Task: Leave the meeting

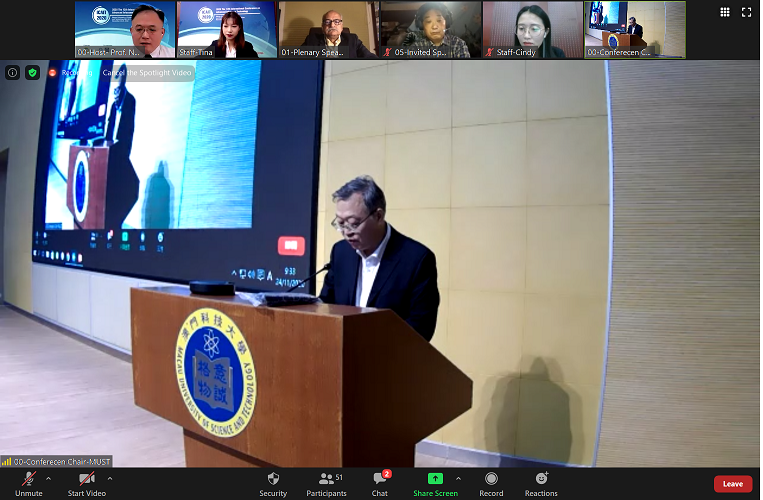Action: point(733,483)
